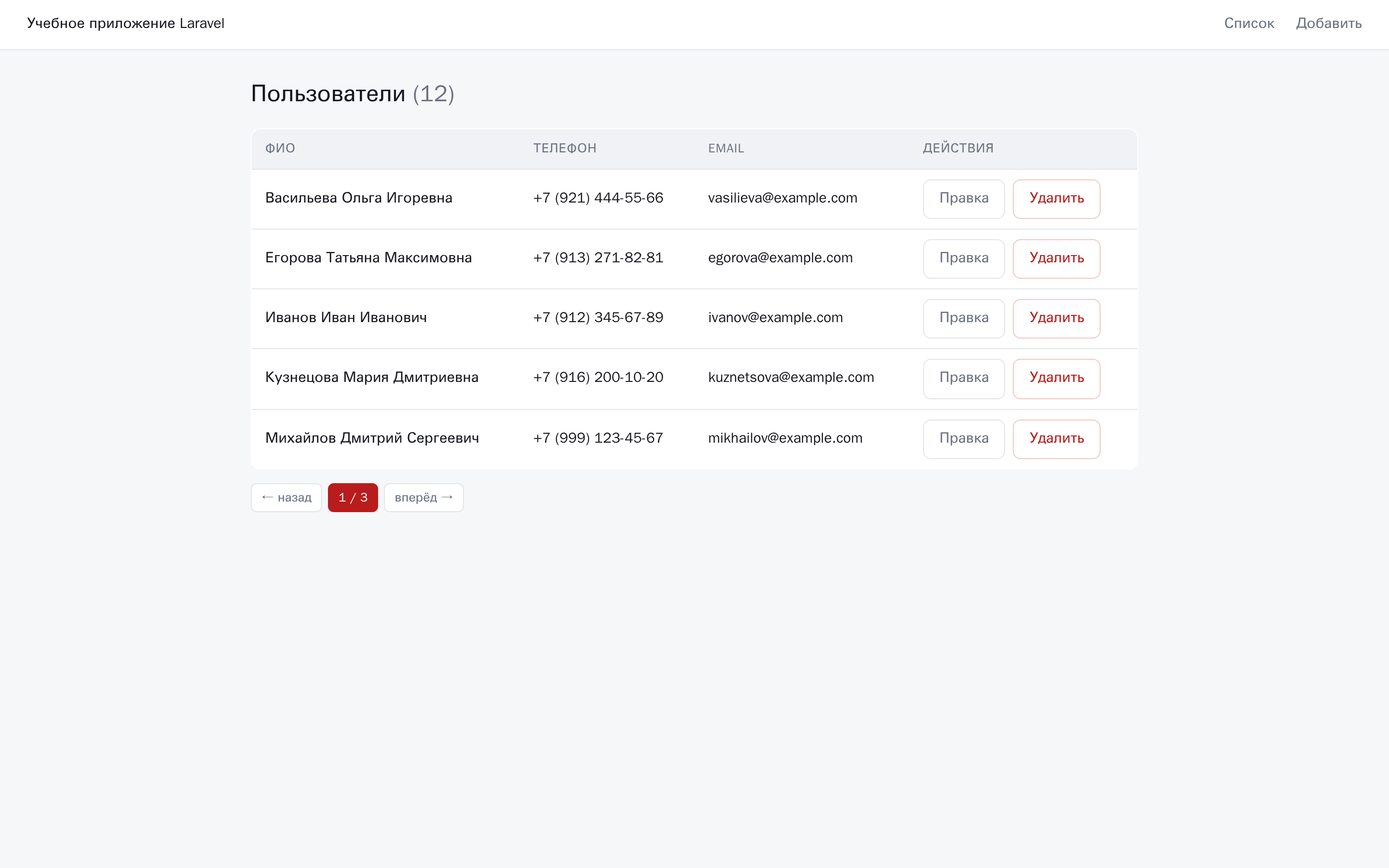The image size is (1389, 868).
Task: Click the Пользователи (12) heading
Action: (x=353, y=94)
